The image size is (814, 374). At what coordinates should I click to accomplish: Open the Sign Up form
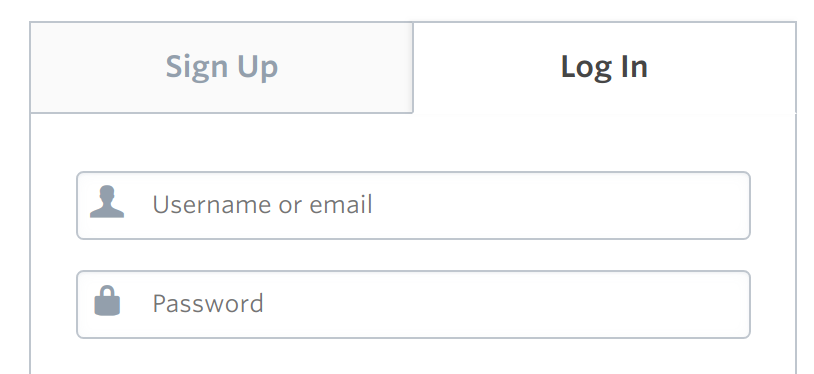coord(222,68)
